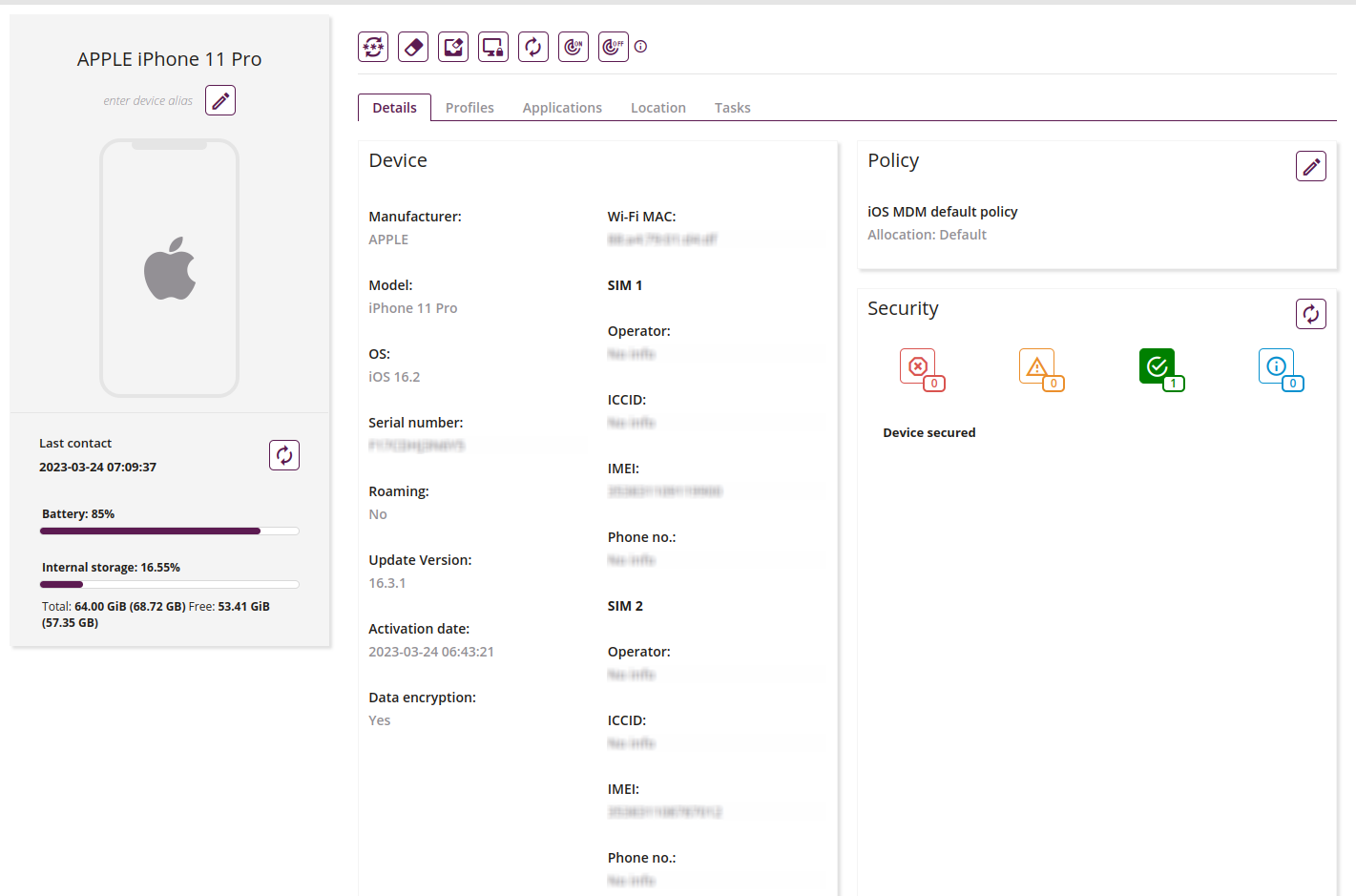Show green secured checks icon
This screenshot has width=1356, height=896.
[x=1161, y=369]
